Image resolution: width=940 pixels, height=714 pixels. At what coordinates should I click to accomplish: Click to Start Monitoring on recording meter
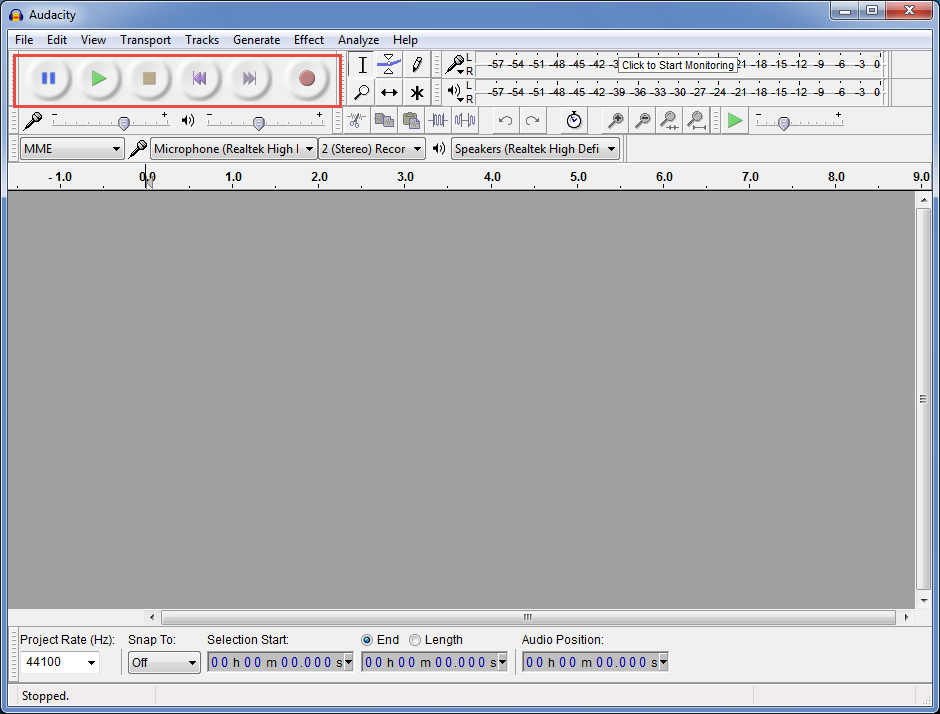click(x=677, y=65)
